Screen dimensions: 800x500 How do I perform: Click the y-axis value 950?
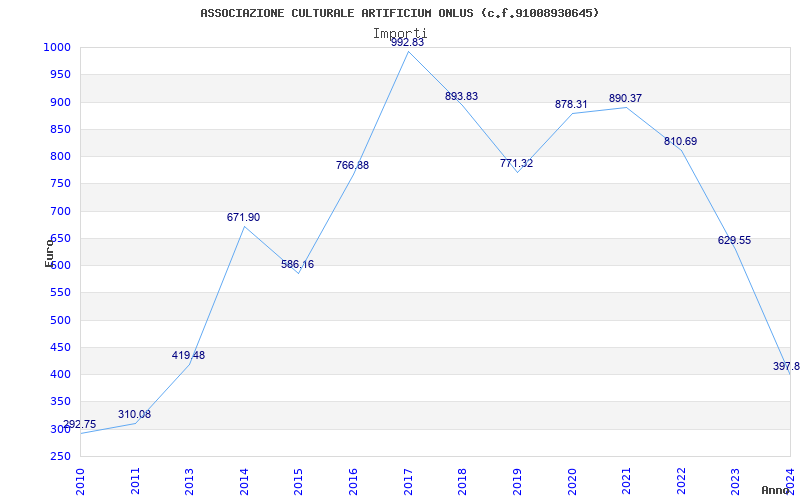coord(60,74)
